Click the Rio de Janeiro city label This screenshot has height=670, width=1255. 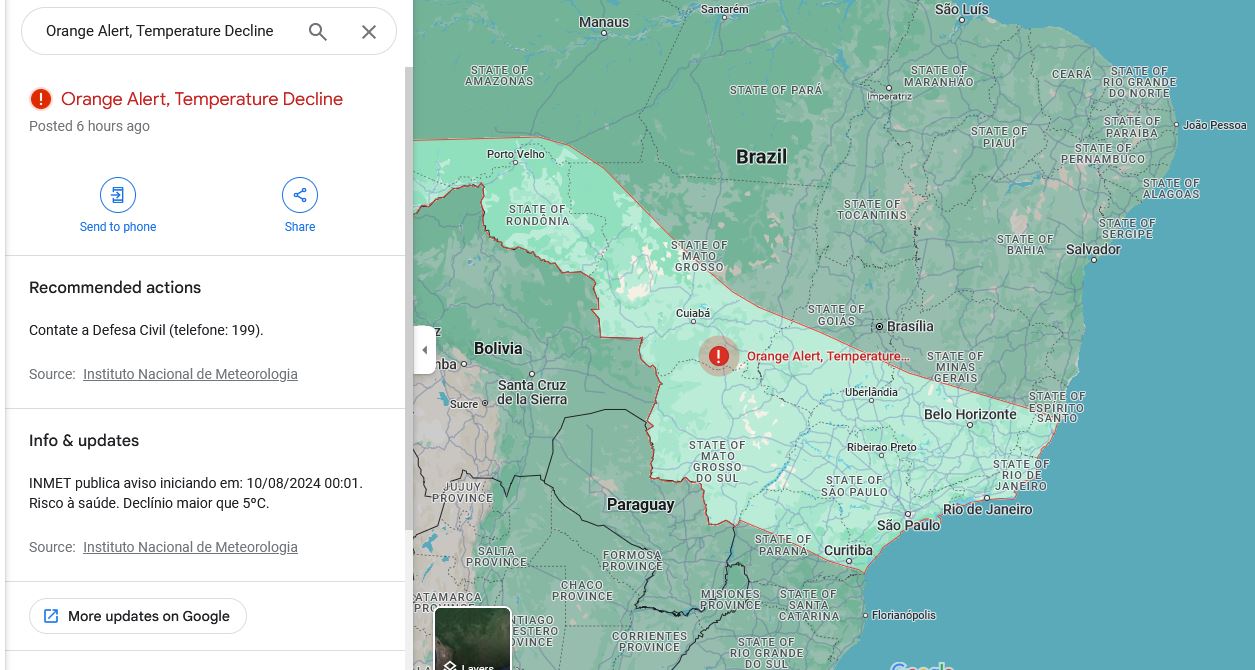pyautogui.click(x=987, y=509)
